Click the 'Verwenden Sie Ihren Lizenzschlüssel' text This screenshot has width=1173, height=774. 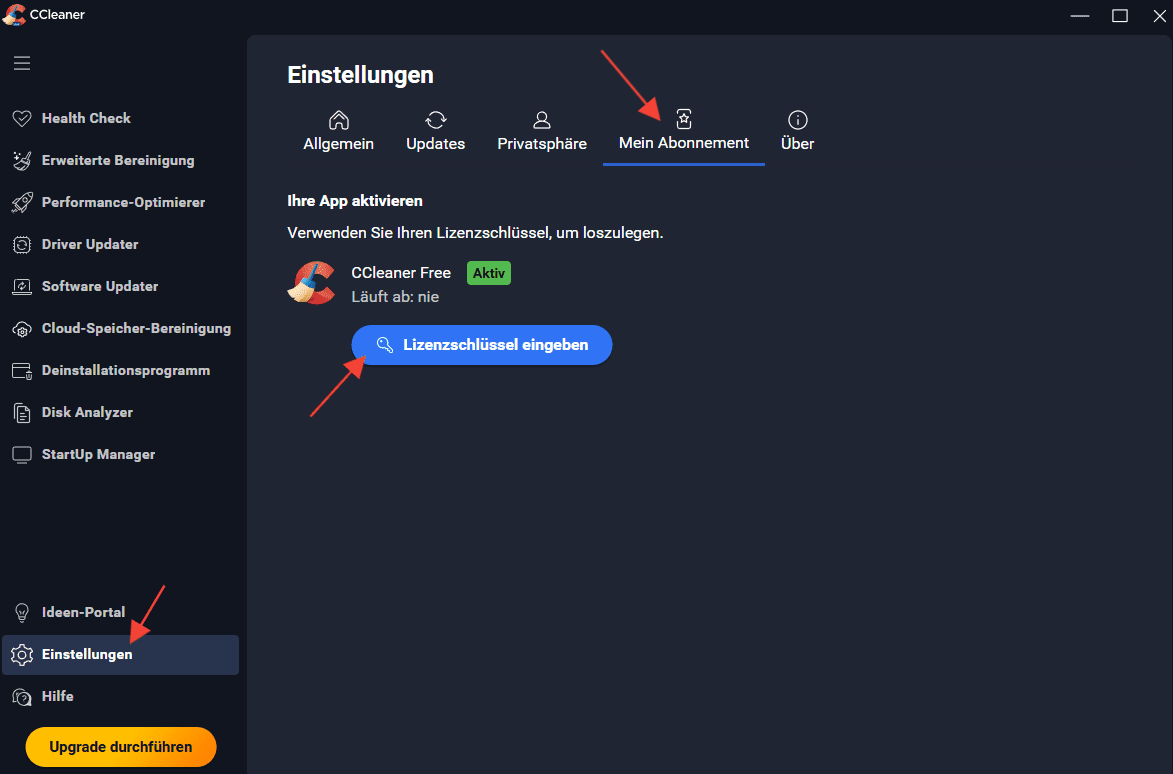pyautogui.click(x=475, y=233)
